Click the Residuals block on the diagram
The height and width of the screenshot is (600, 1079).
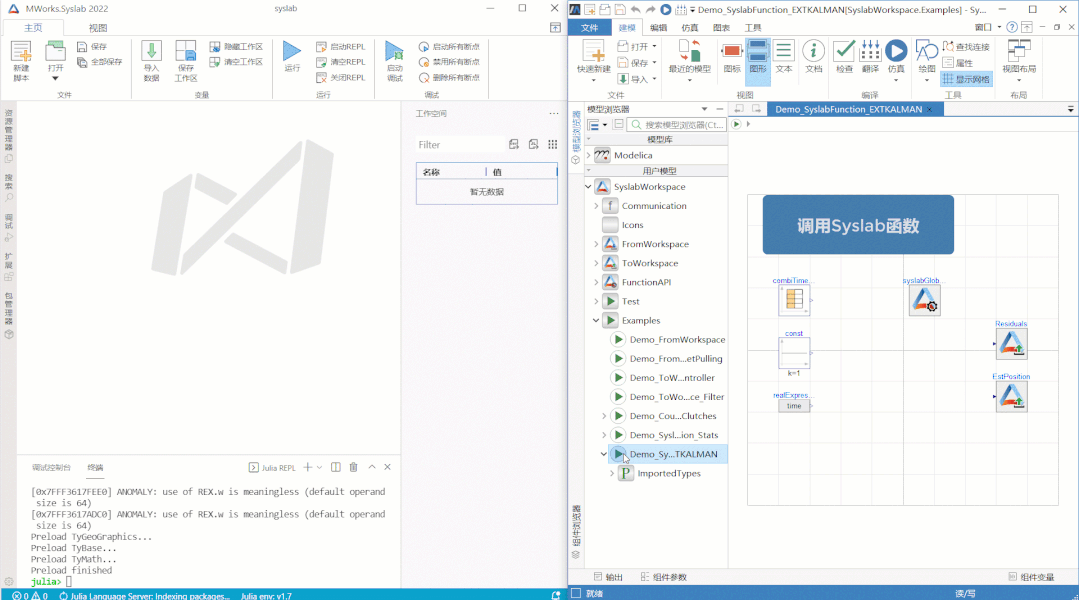1012,343
